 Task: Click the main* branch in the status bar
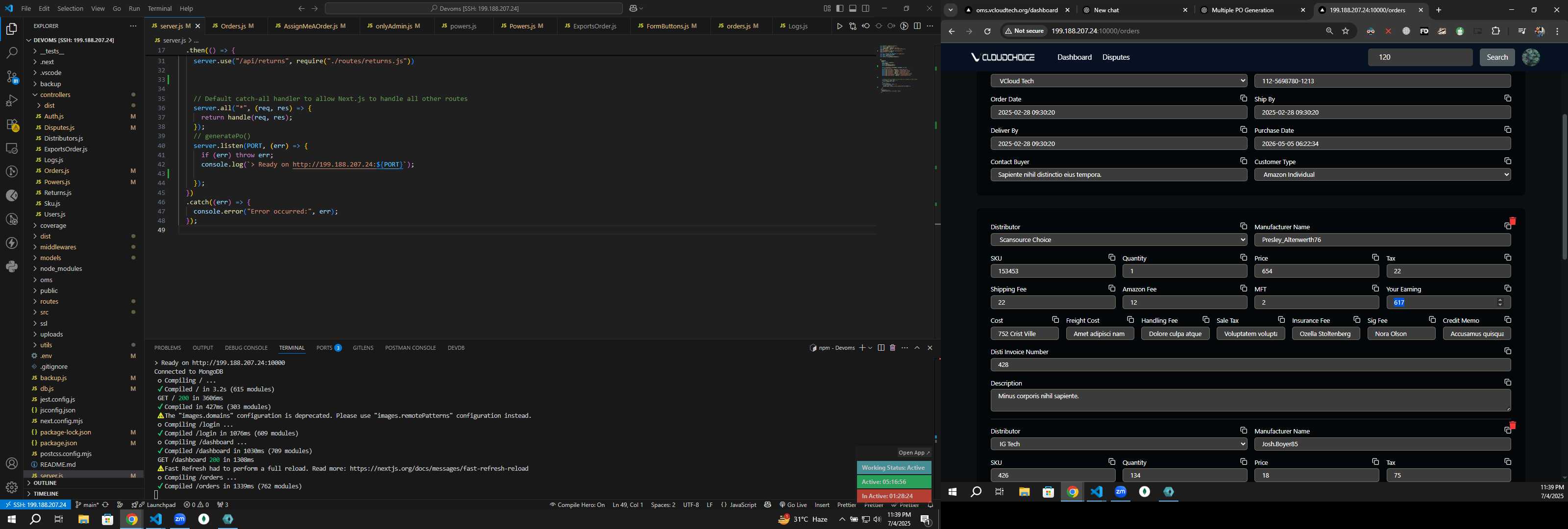pyautogui.click(x=86, y=505)
